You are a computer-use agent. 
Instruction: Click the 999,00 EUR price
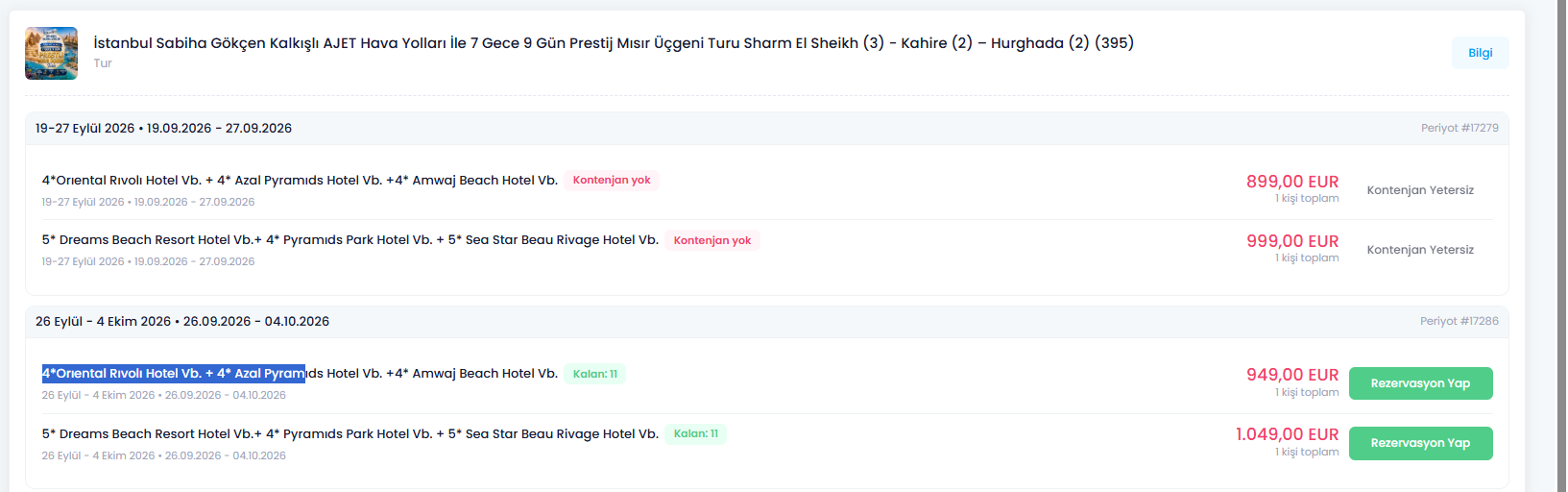coord(1292,241)
